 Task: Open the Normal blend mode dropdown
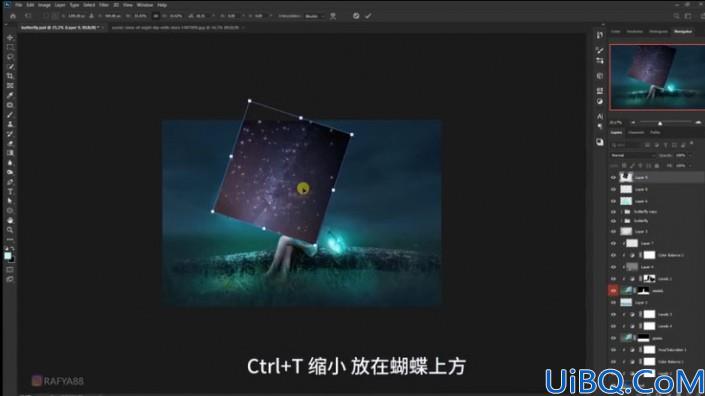click(x=632, y=156)
